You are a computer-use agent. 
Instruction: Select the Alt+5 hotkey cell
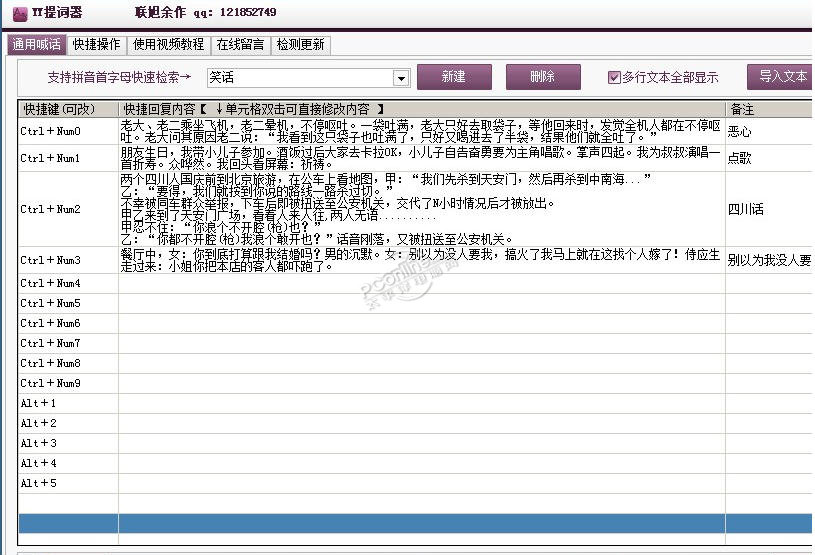point(69,483)
